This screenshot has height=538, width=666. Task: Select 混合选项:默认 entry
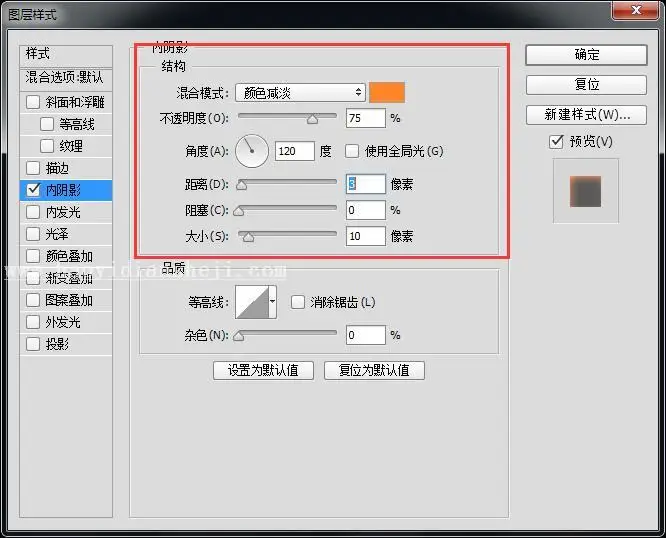(66, 78)
